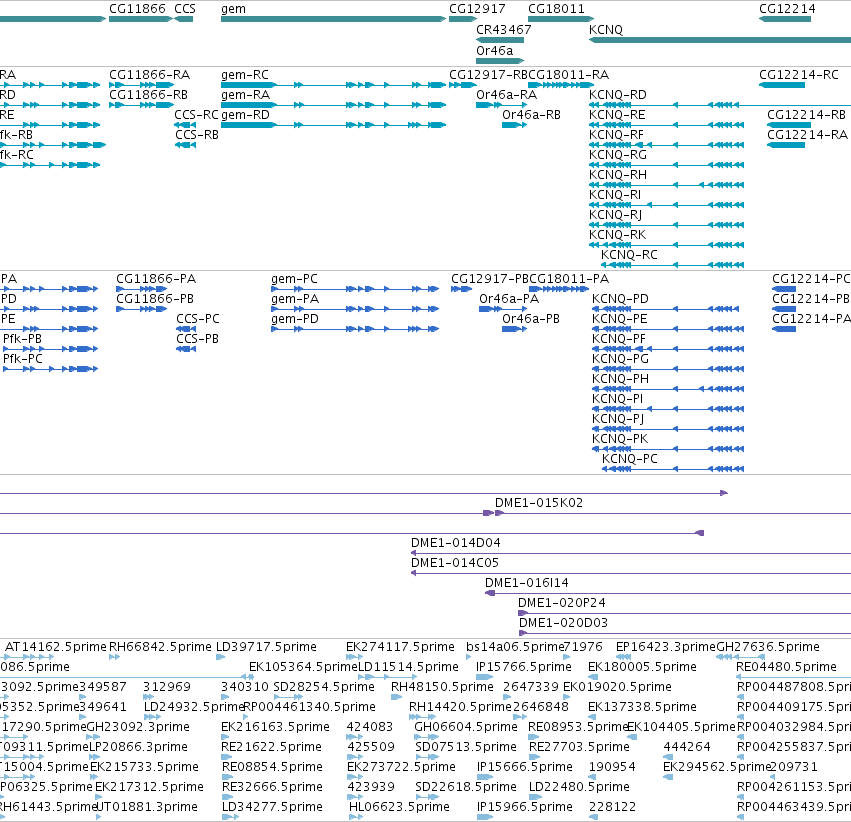This screenshot has width=851, height=822.
Task: Click protein gem-PD
Action: pyautogui.click(x=355, y=329)
